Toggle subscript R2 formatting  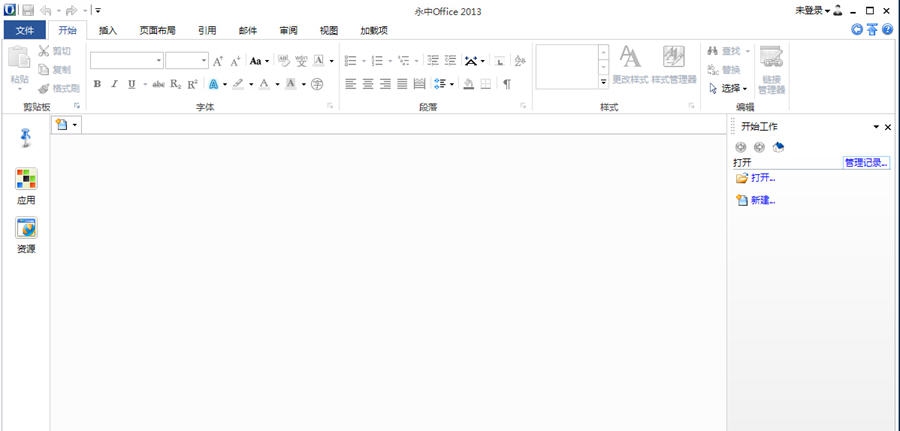(176, 84)
